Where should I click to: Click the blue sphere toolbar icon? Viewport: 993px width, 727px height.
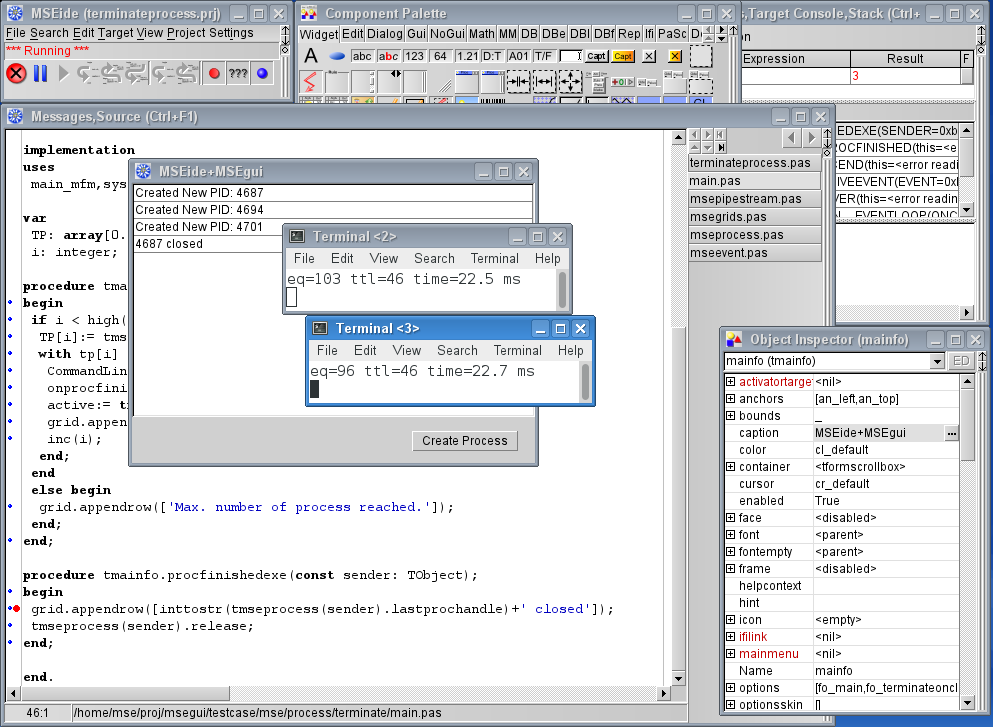pos(262,73)
